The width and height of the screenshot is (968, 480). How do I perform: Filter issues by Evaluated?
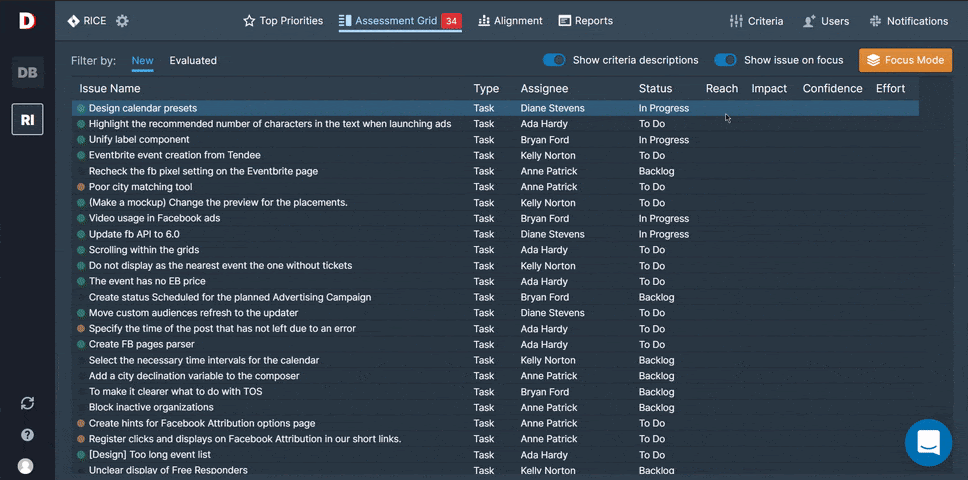pos(193,61)
